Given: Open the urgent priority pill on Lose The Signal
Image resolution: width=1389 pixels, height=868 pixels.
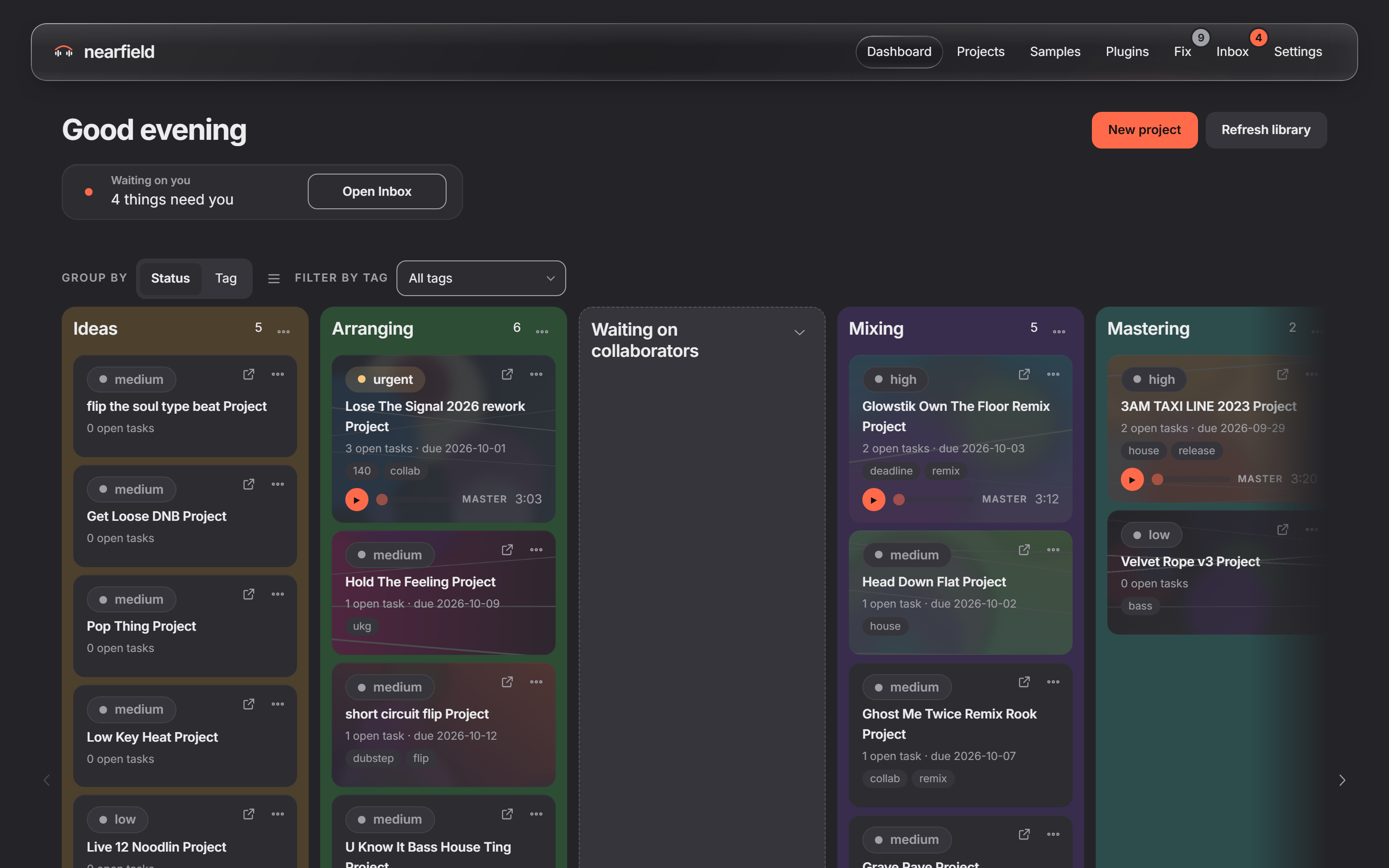Looking at the screenshot, I should pos(385,380).
